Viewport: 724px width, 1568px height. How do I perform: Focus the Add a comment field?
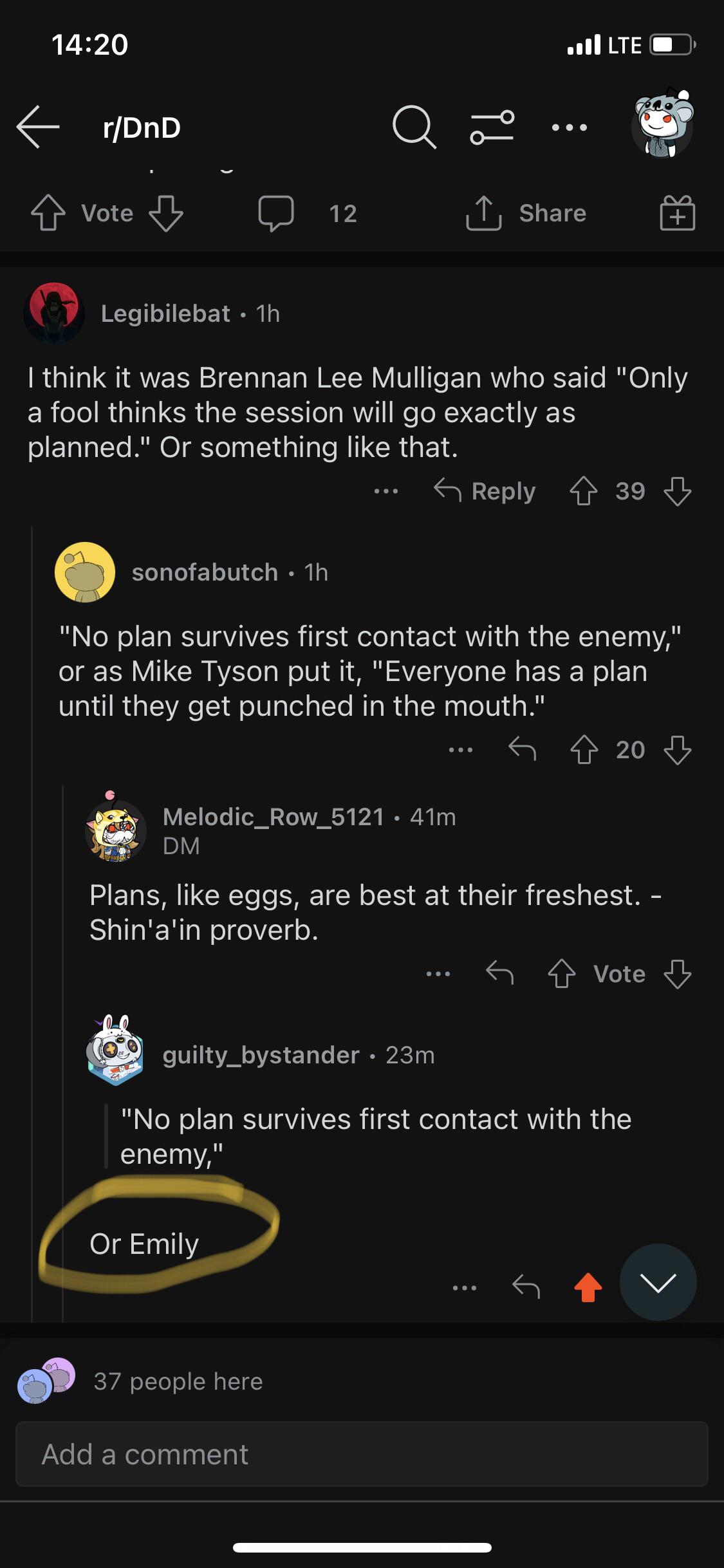click(x=362, y=1454)
